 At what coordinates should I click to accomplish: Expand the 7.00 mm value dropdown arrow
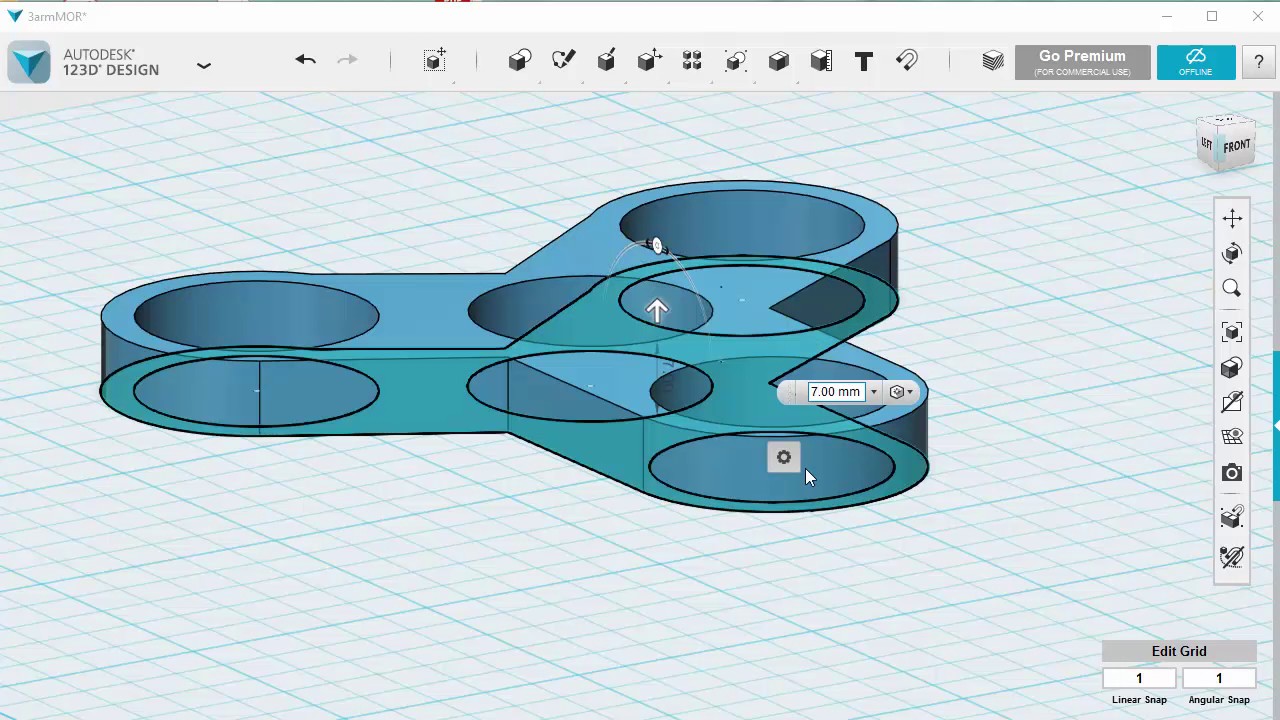tap(873, 392)
